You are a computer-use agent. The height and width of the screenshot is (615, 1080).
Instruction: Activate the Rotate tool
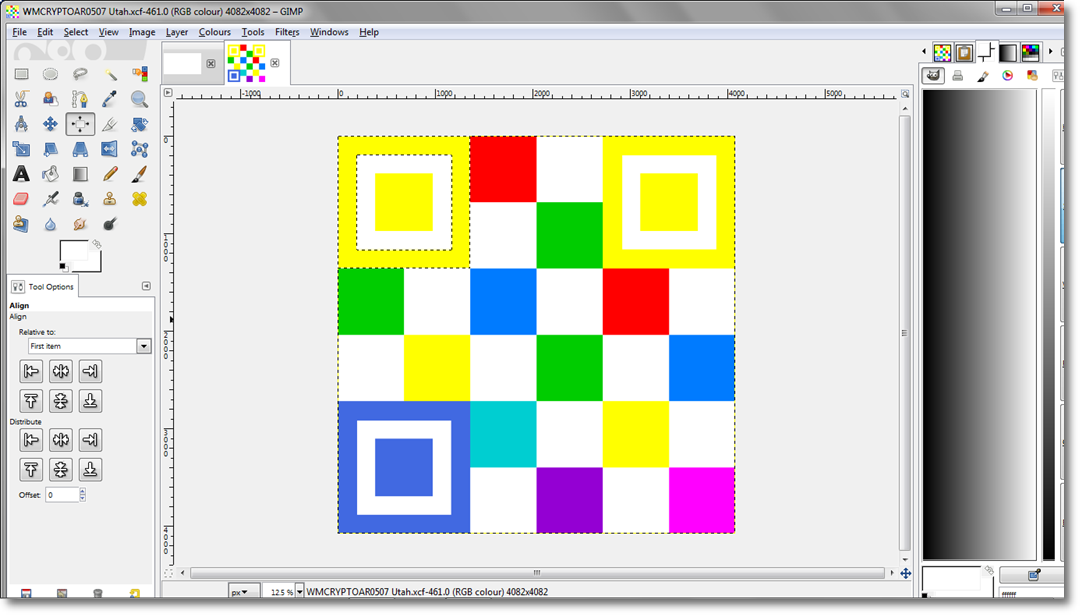[x=140, y=124]
